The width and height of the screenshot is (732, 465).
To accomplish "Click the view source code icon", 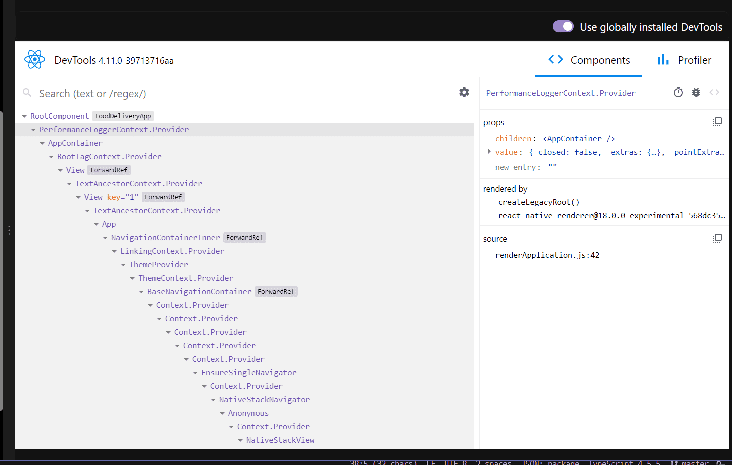I will 714,92.
